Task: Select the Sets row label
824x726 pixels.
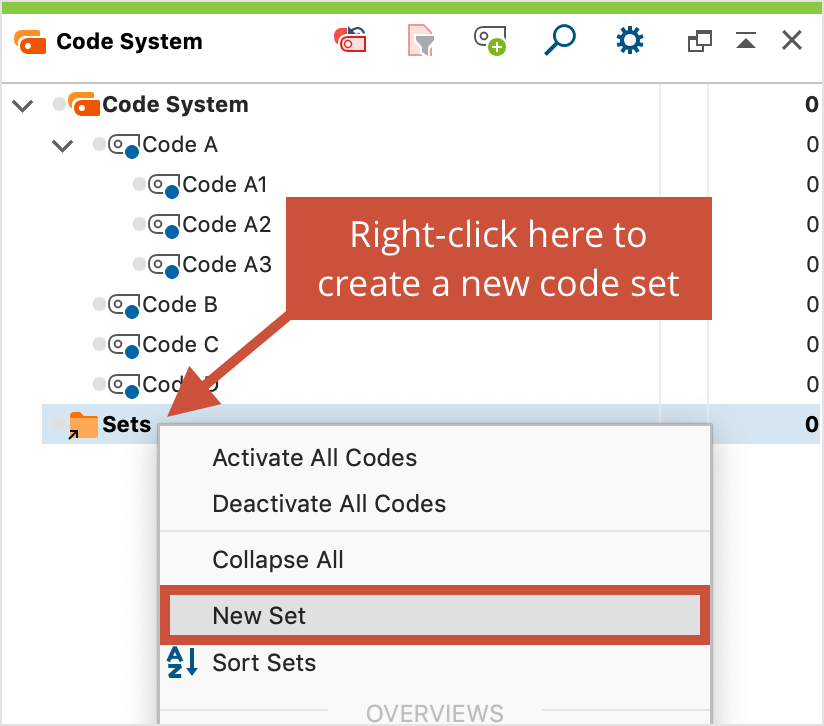Action: point(127,424)
